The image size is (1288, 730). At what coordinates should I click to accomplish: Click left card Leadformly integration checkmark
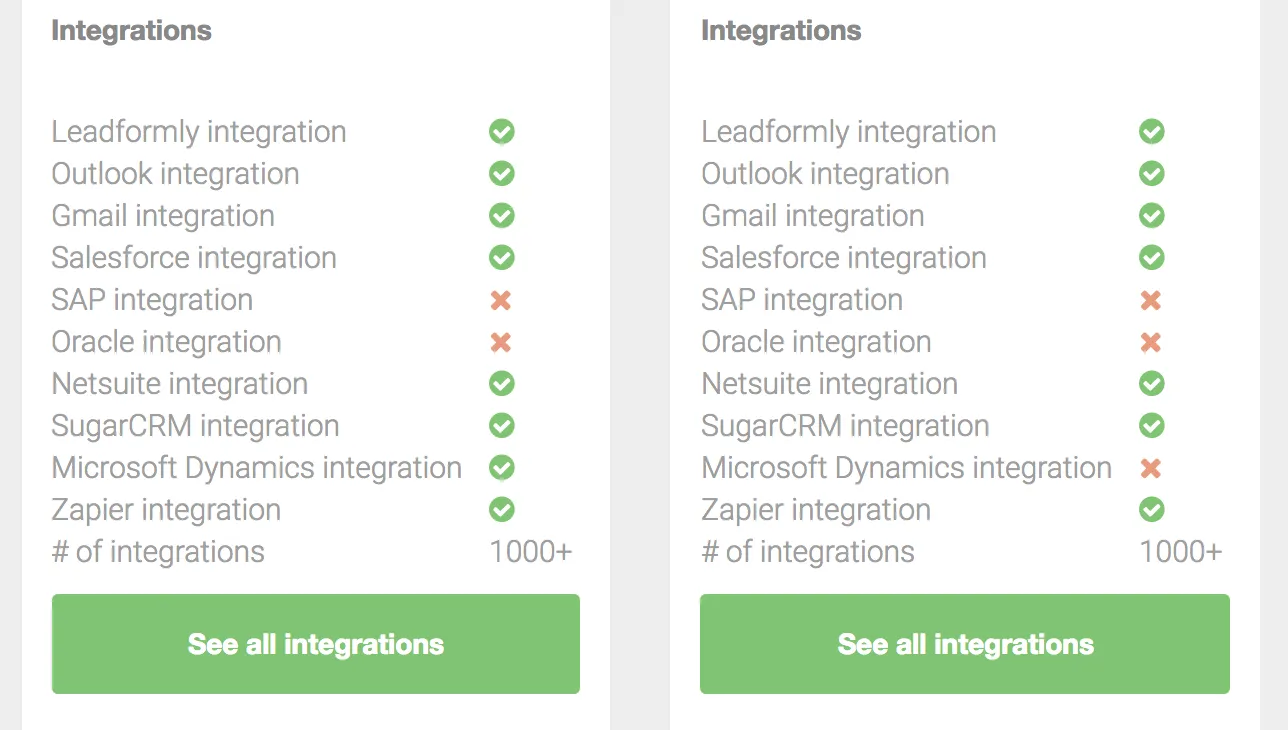pos(501,131)
